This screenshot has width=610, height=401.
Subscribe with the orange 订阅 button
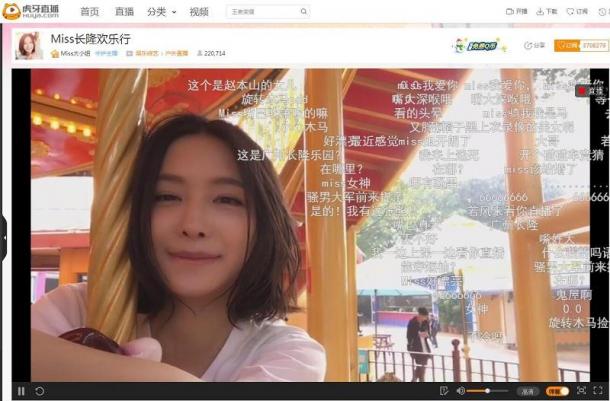tap(567, 46)
